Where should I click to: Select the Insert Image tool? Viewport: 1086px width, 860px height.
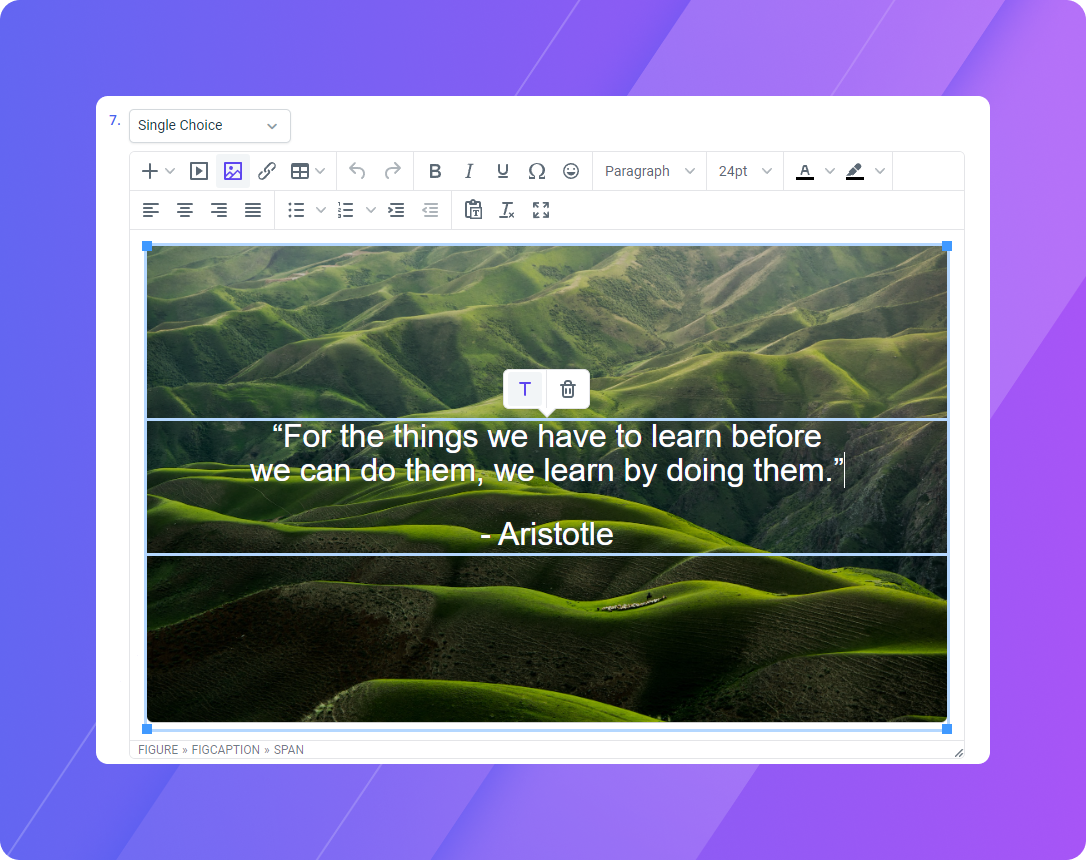coord(232,171)
